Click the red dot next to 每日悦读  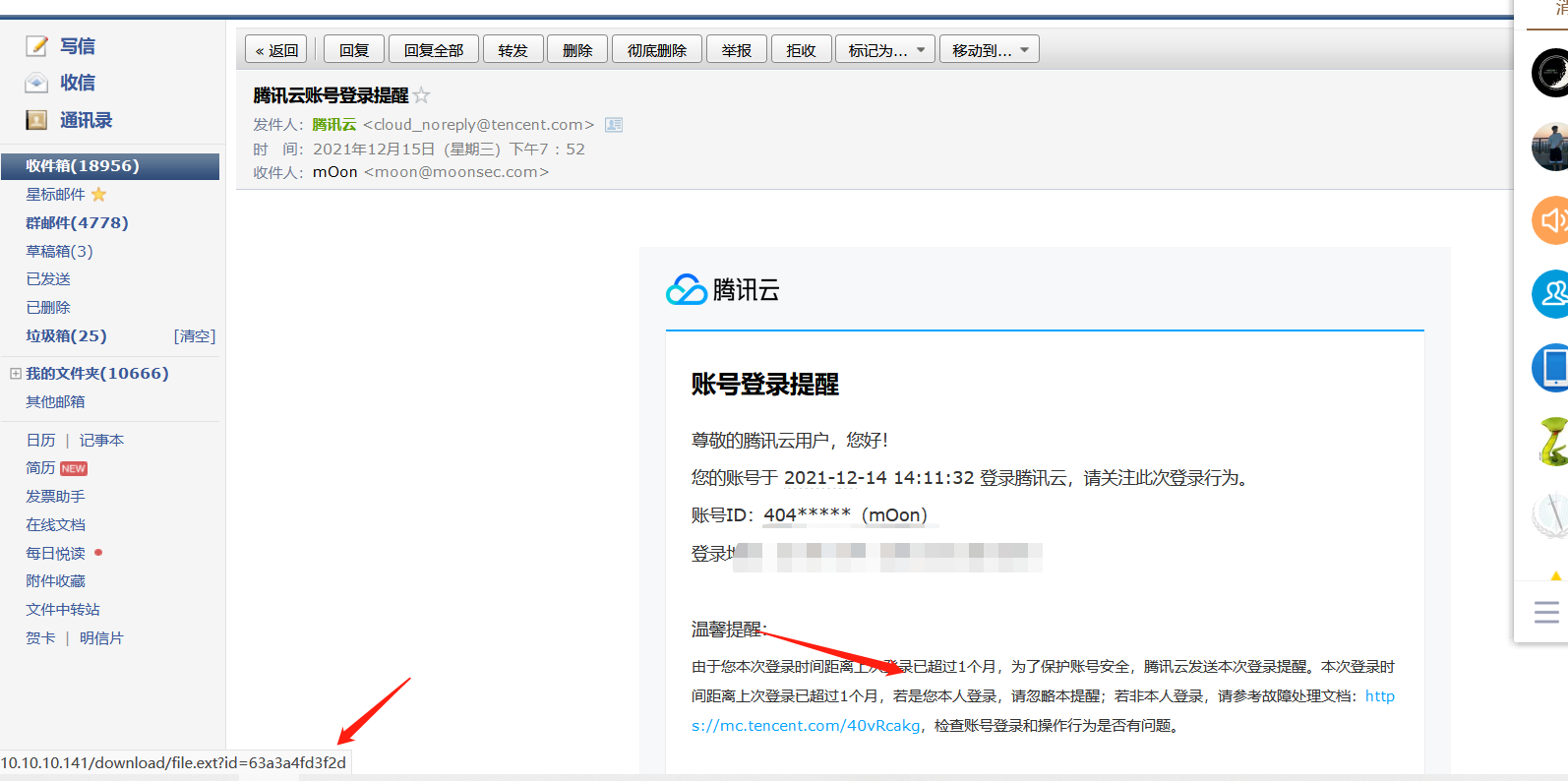98,553
